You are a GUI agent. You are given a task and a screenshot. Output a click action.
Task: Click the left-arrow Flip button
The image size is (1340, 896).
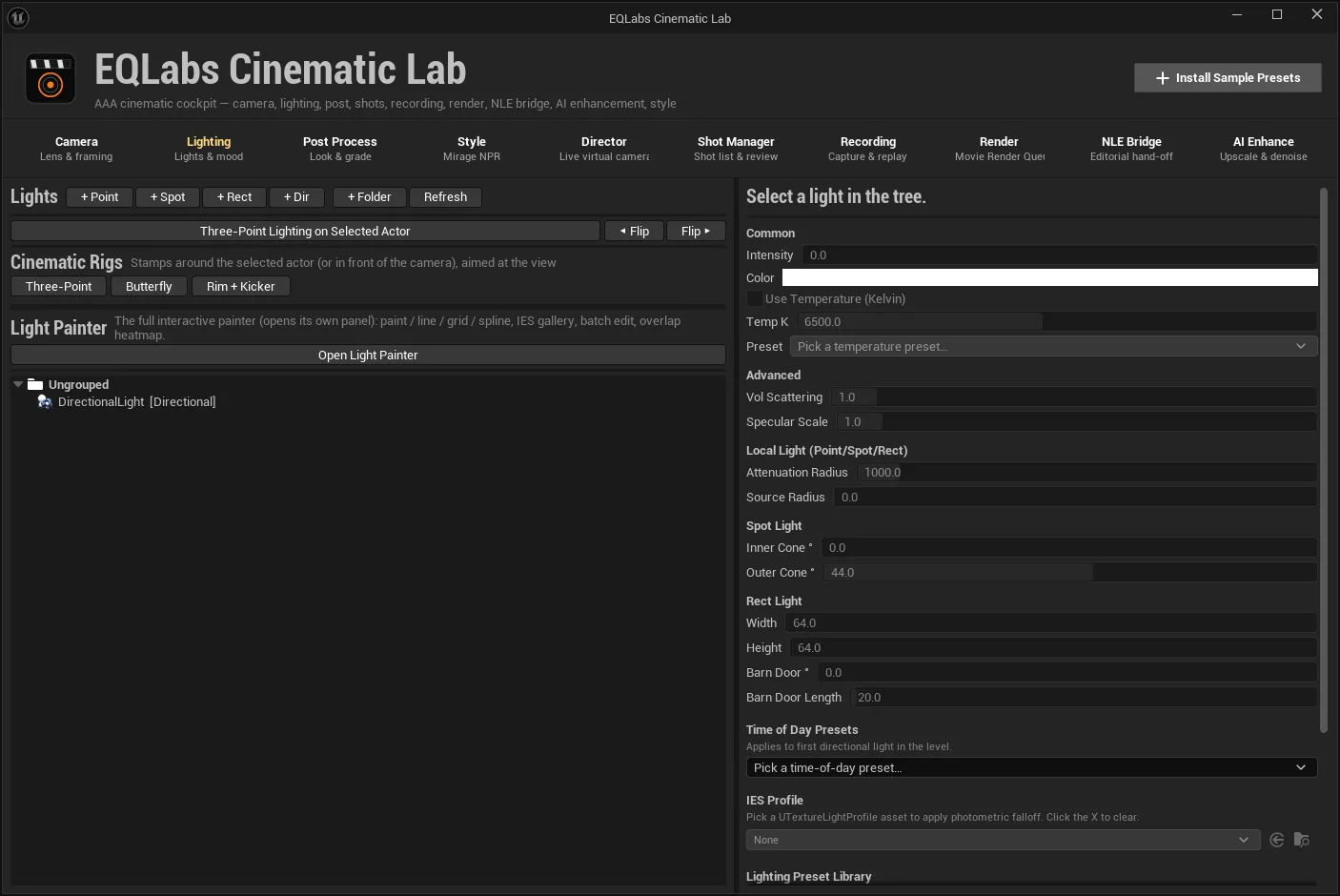(x=634, y=231)
